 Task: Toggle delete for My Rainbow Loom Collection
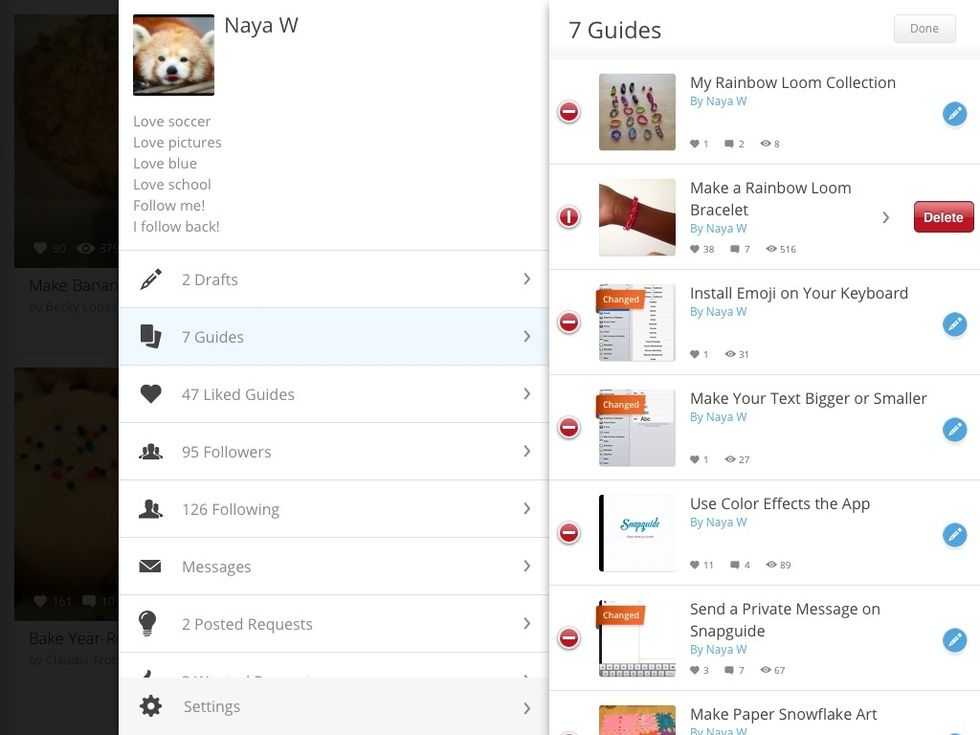[569, 112]
